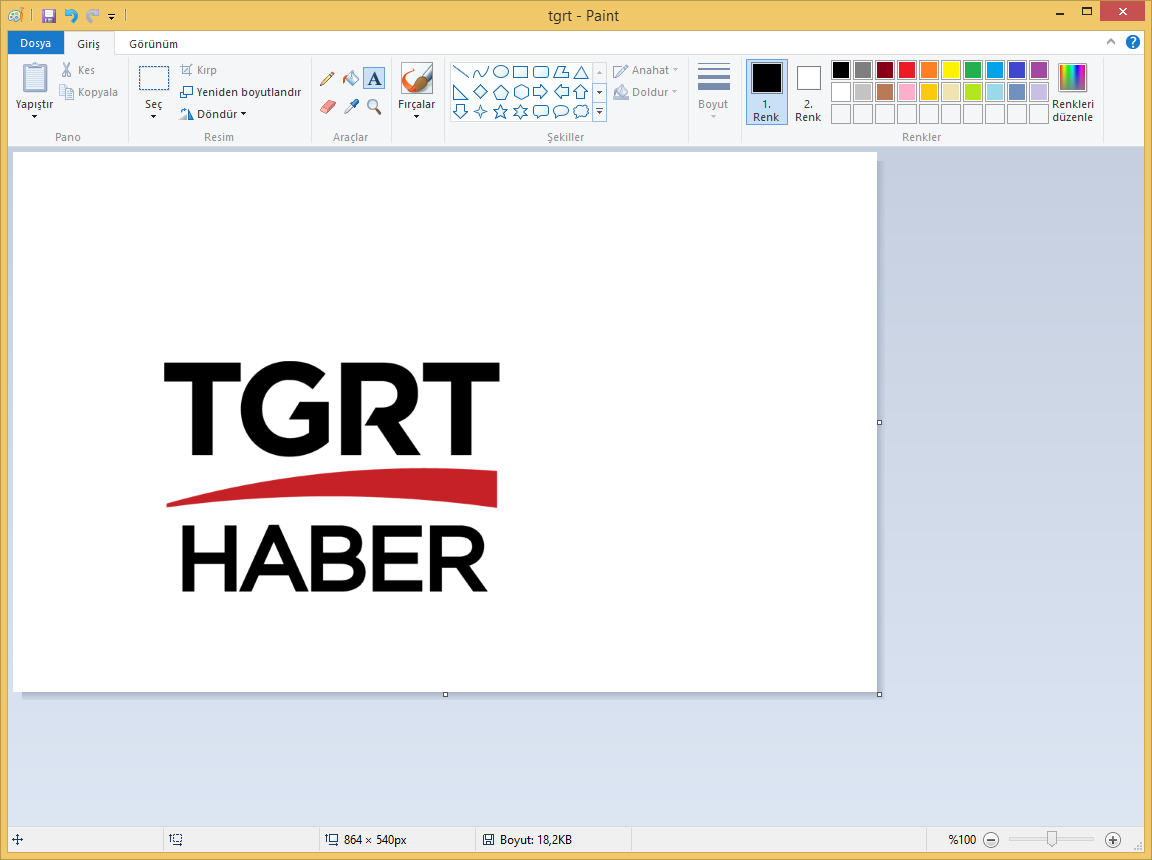The height and width of the screenshot is (860, 1152).
Task: Choose the Oval callout shape
Action: click(561, 112)
